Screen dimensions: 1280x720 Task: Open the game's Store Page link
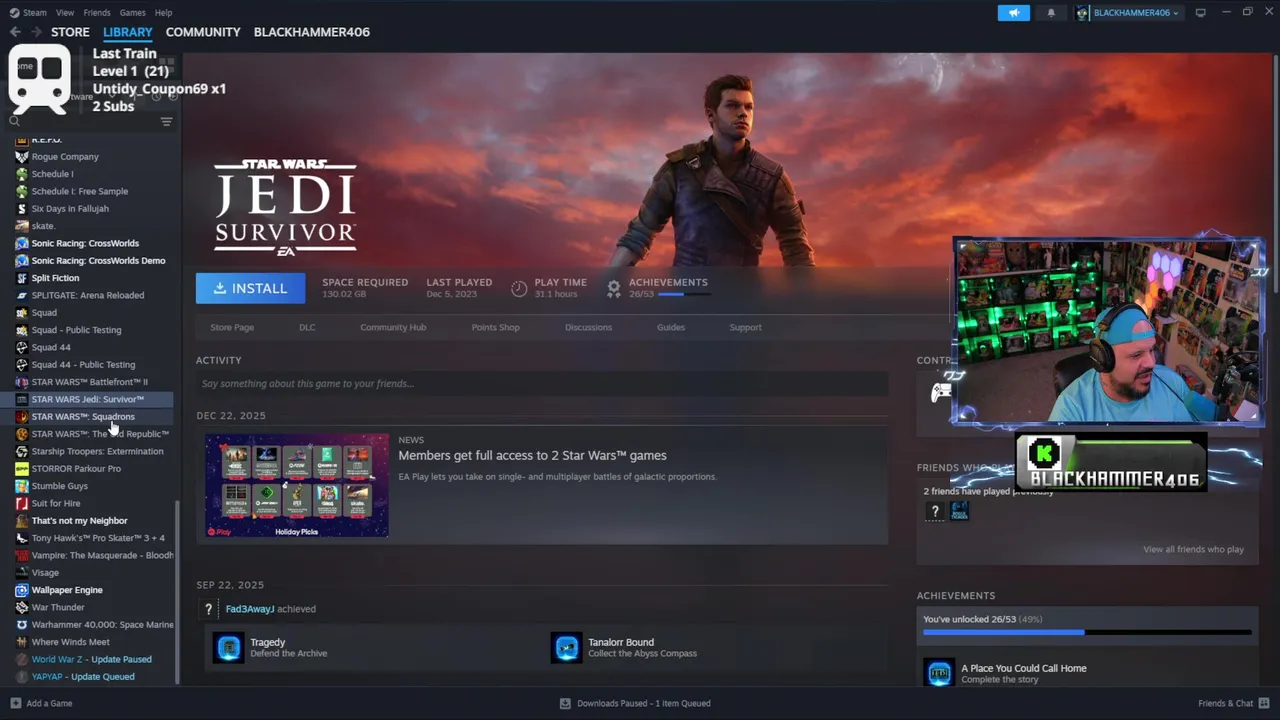[232, 327]
